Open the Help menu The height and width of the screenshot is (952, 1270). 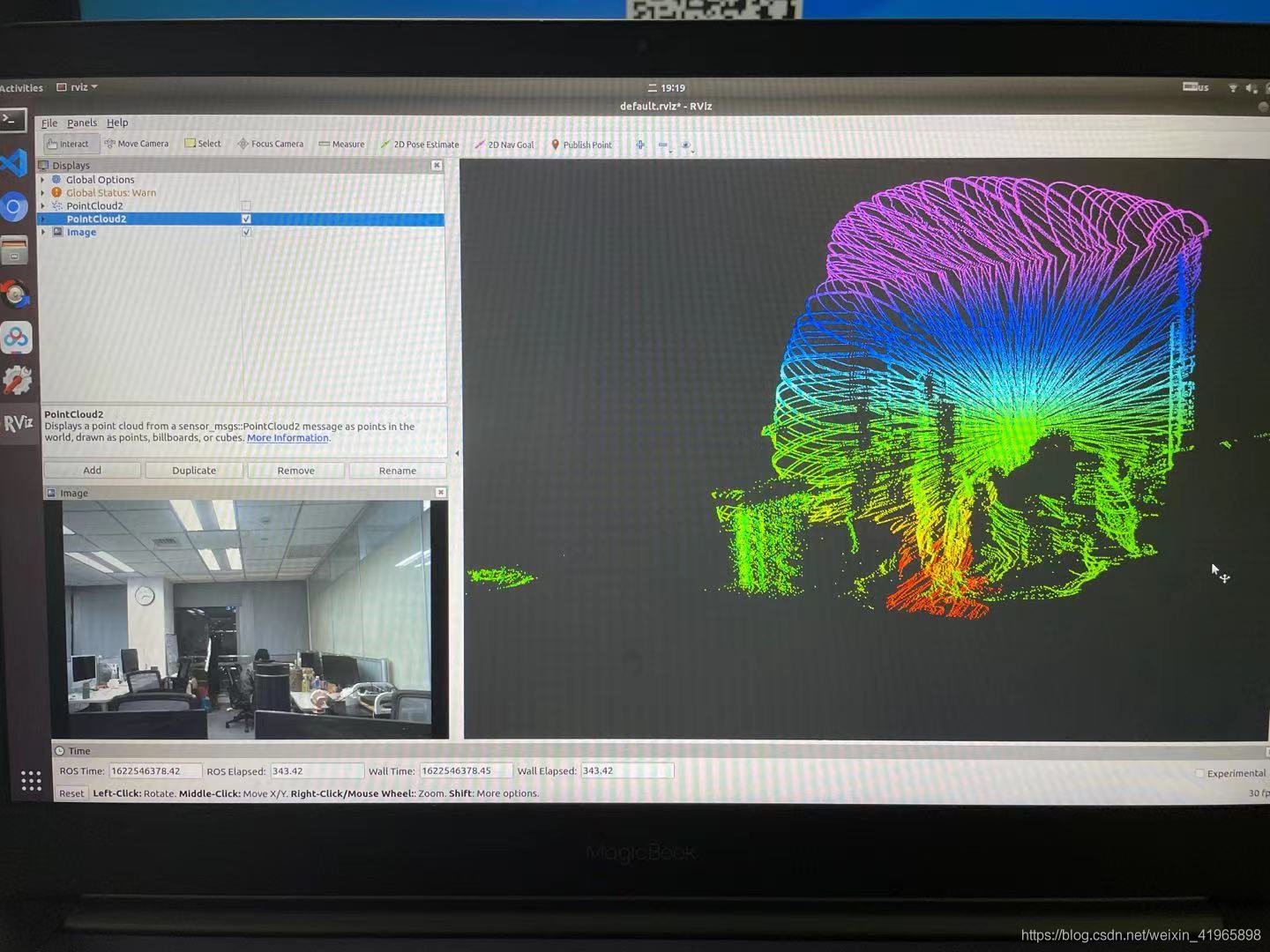click(x=116, y=123)
